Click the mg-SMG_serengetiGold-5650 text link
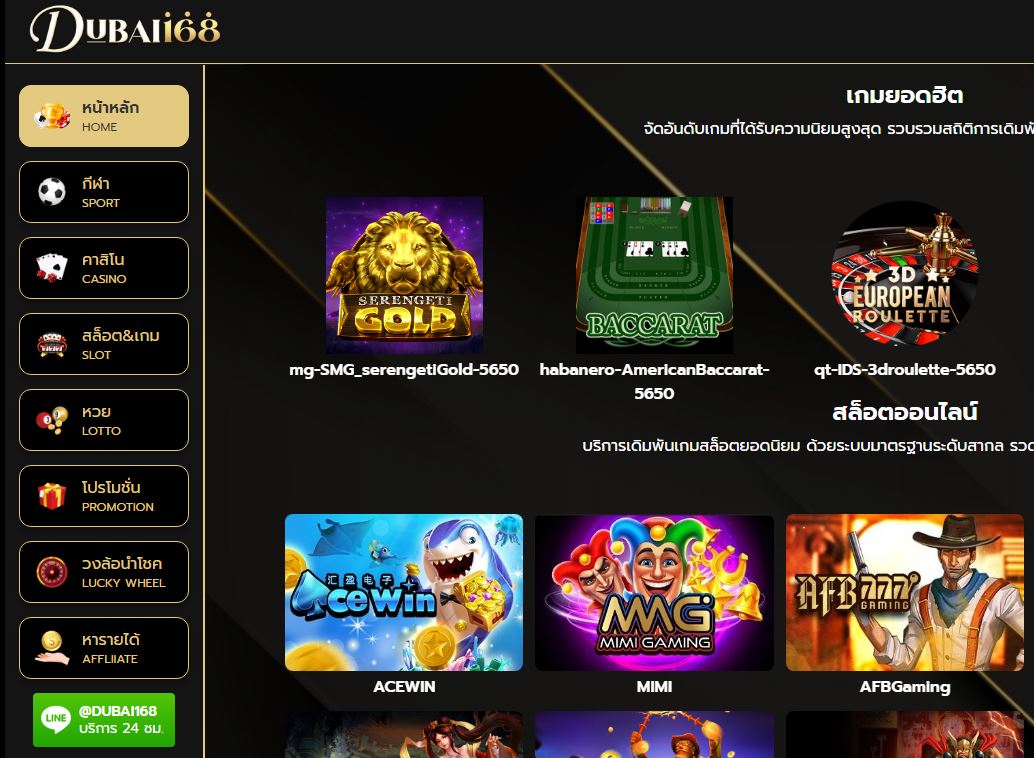This screenshot has height=758, width=1034. [404, 369]
